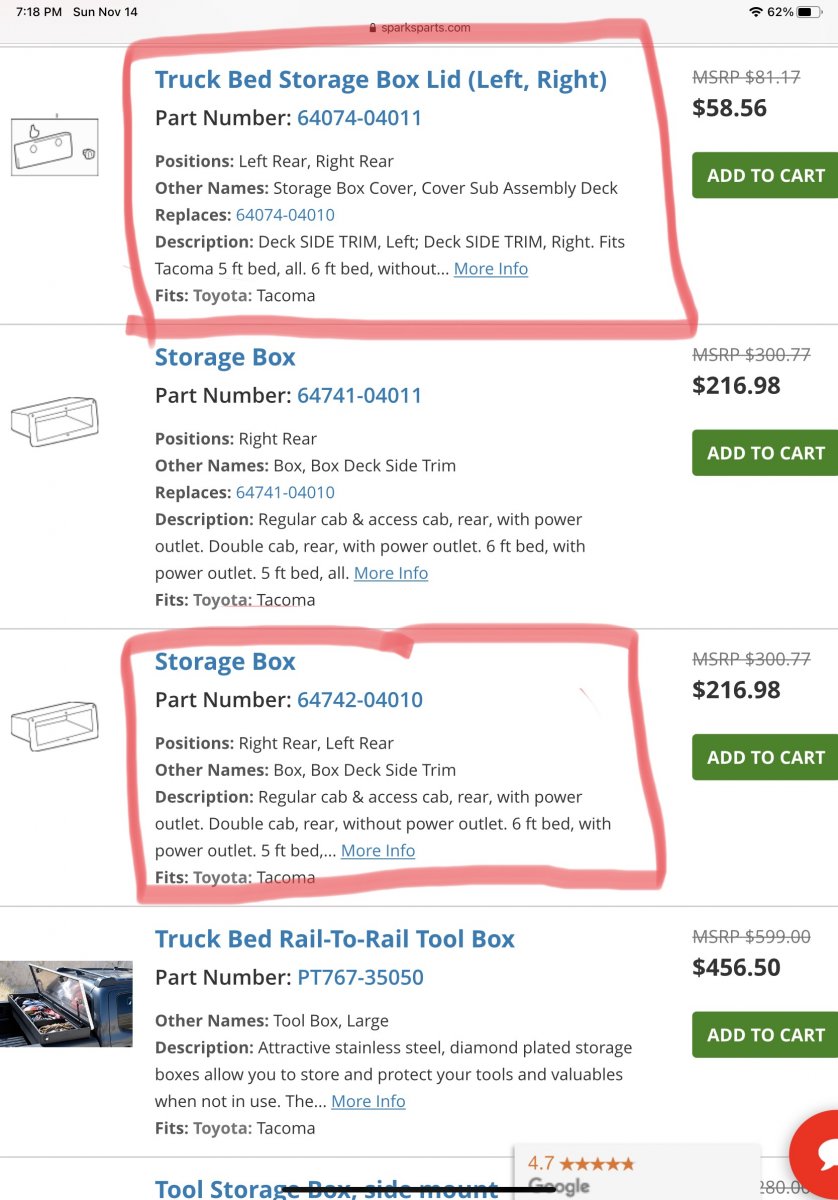838x1200 pixels.
Task: Add the Rail-To-Rail Tool Box to cart
Action: [x=765, y=1035]
